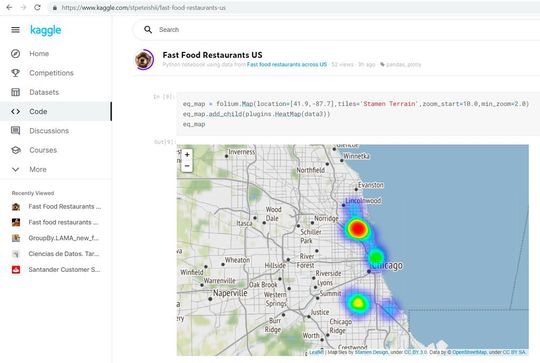Click the red heatmap hotspot near Lincolnwood

point(357,229)
